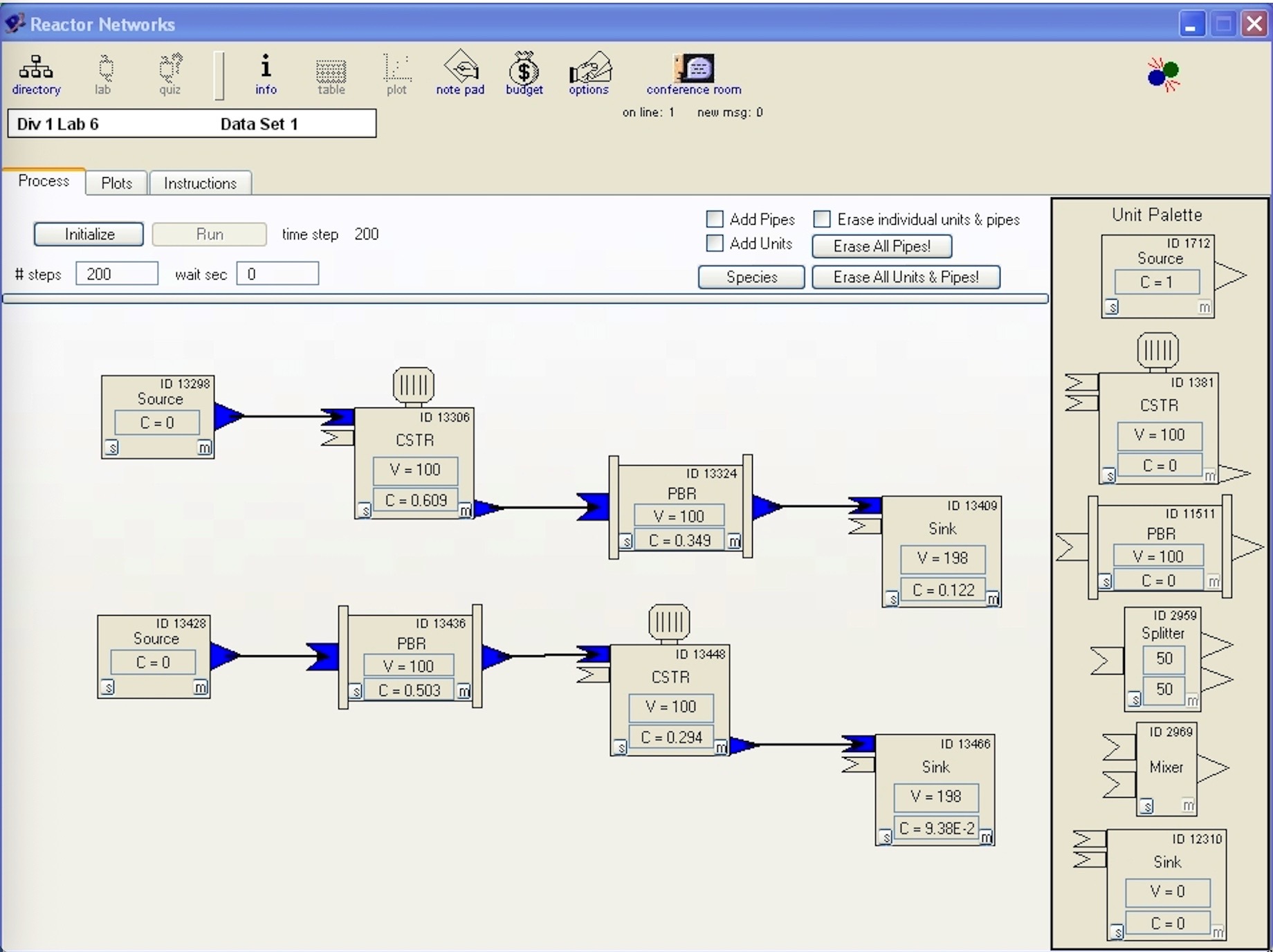The height and width of the screenshot is (952, 1273).
Task: Click the 'm' button on Sink 13409
Action: tap(993, 599)
